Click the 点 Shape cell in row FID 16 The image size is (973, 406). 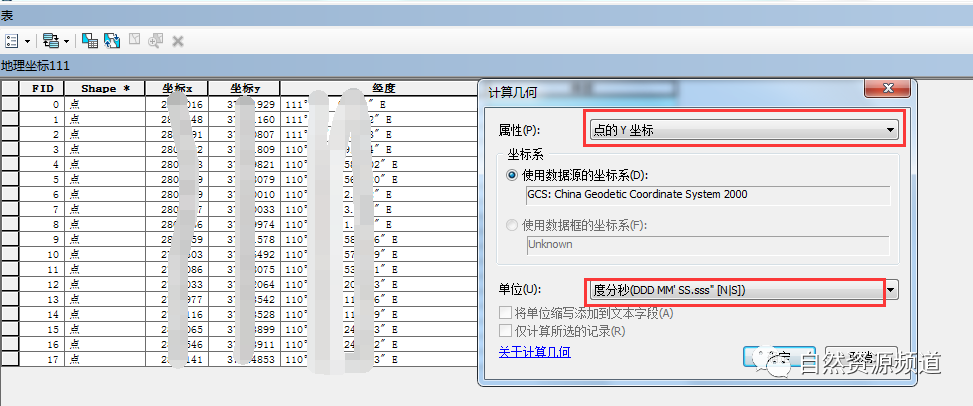(x=105, y=344)
